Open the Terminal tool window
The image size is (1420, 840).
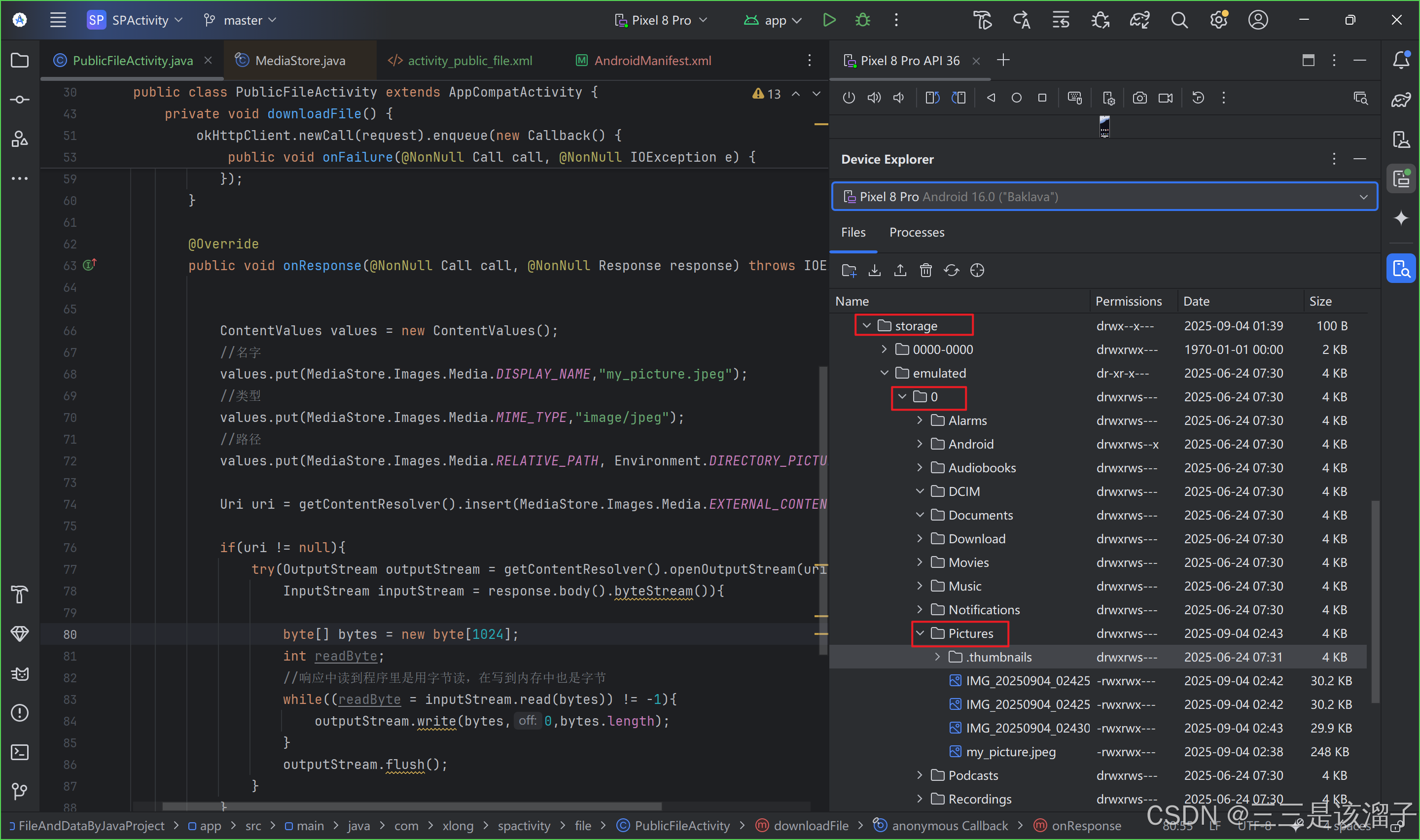(x=20, y=752)
